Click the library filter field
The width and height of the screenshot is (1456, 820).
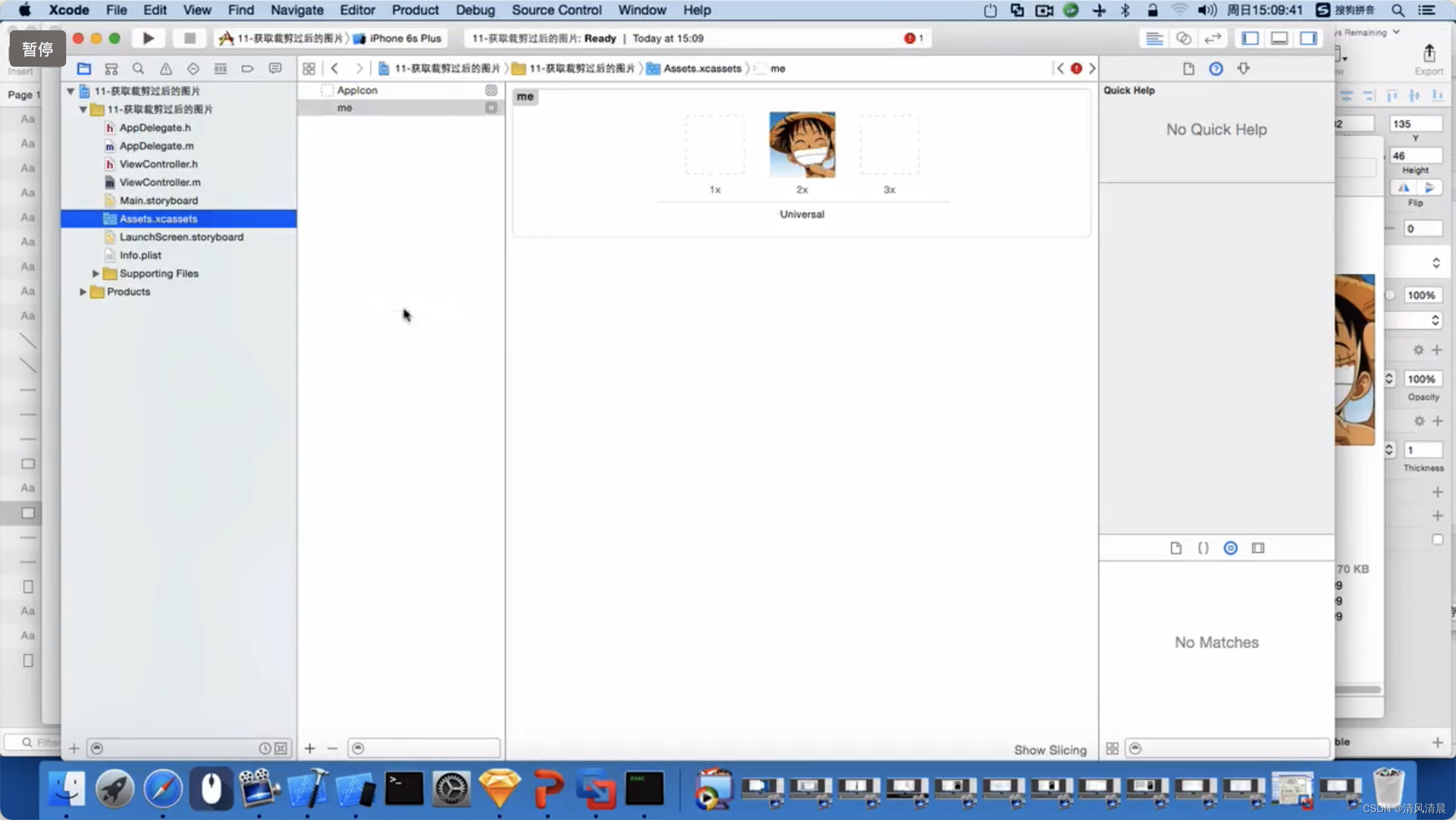[x=1227, y=748]
